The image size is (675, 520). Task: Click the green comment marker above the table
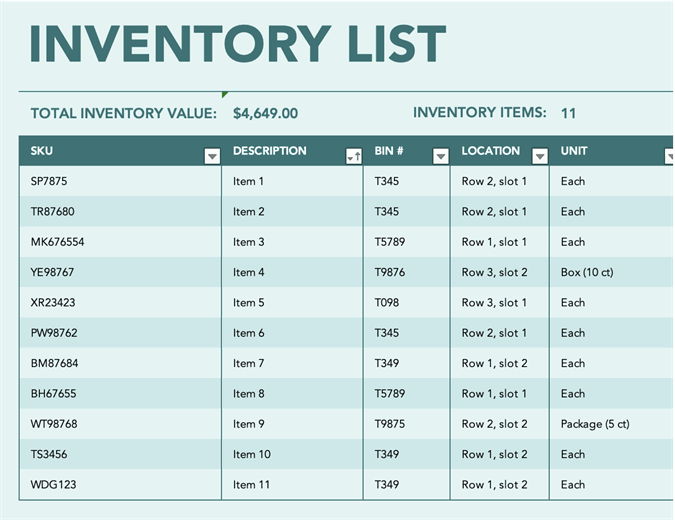(x=225, y=94)
